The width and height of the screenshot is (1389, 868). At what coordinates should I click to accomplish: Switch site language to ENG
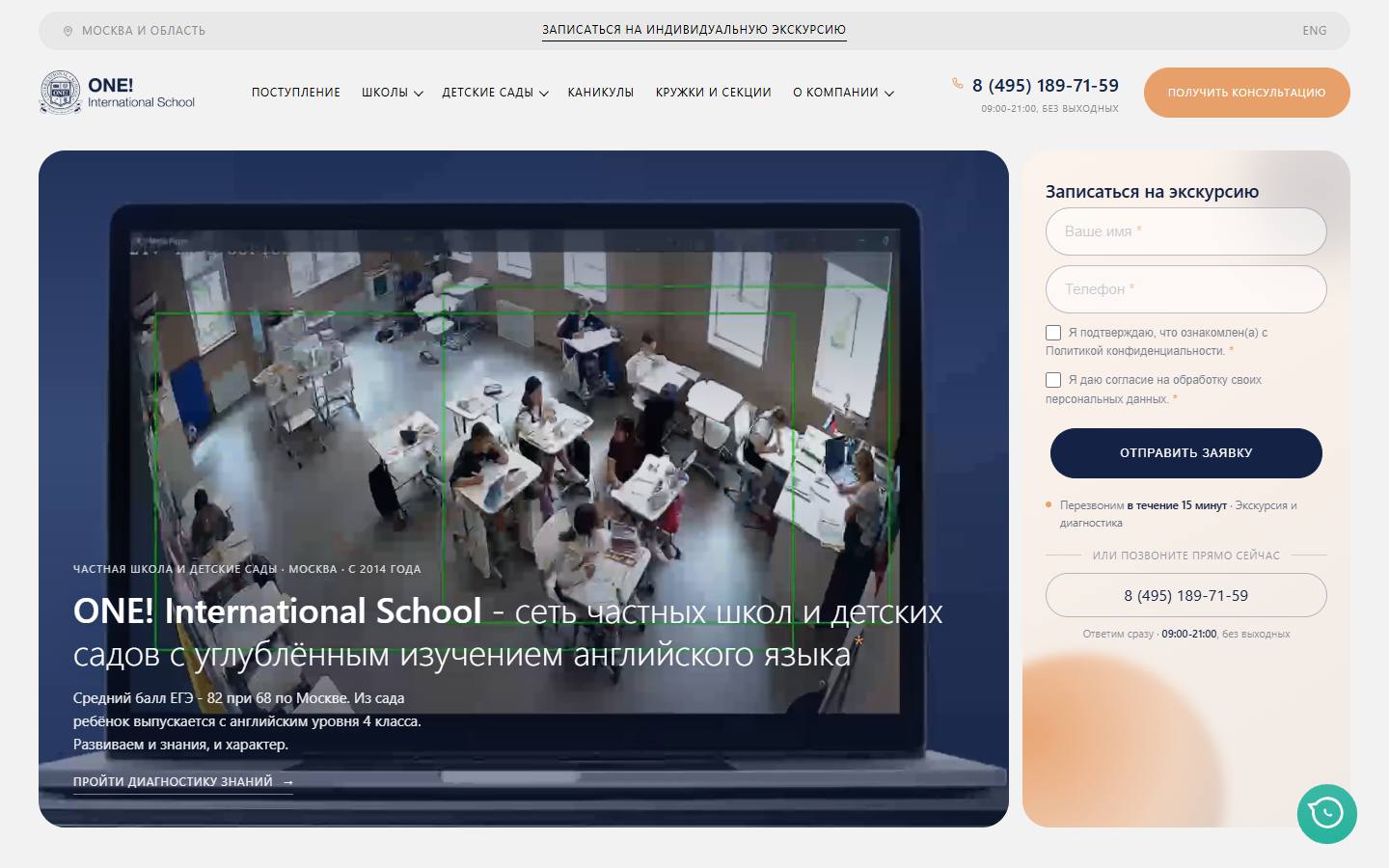pos(1315,31)
